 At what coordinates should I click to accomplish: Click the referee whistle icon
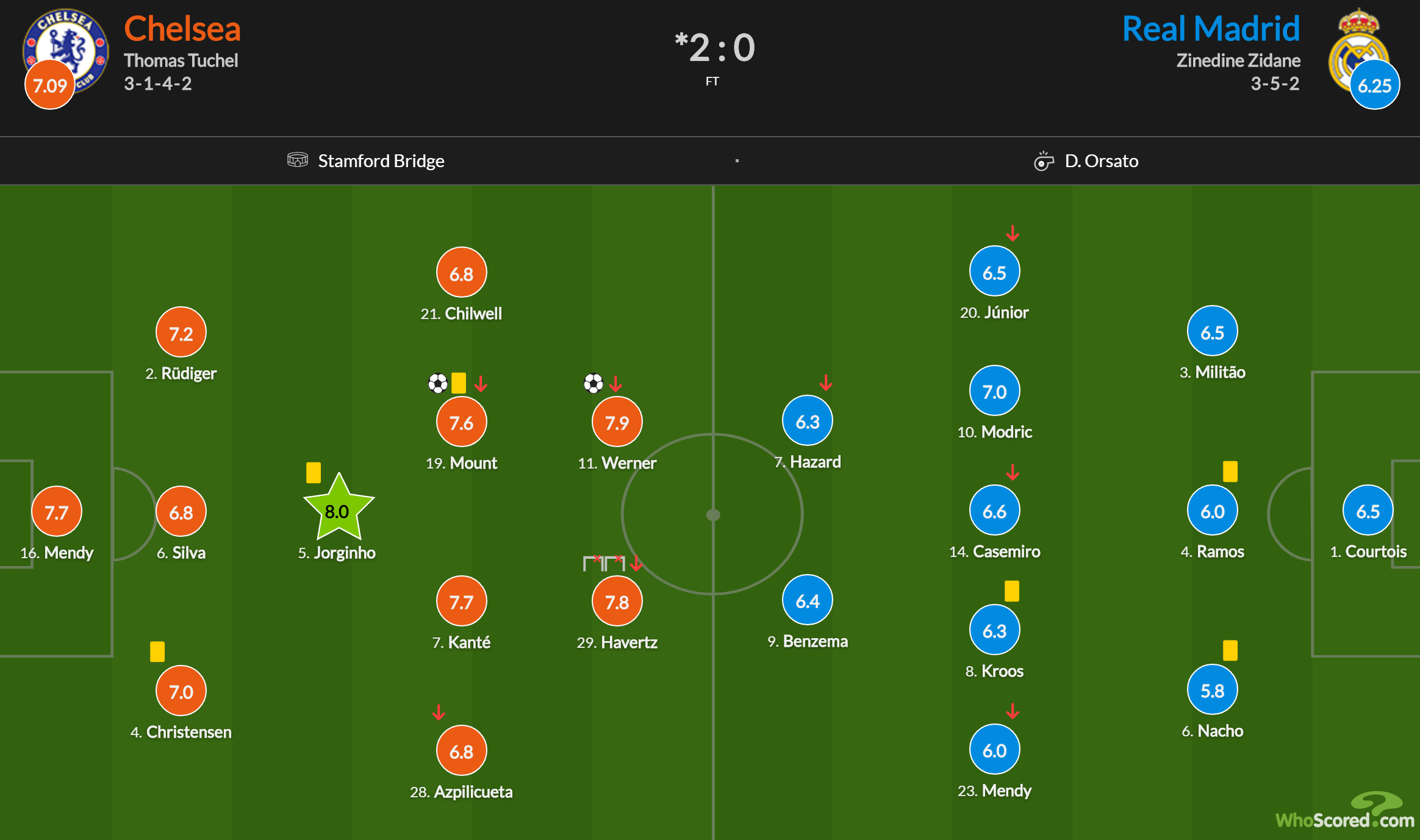tap(1044, 161)
